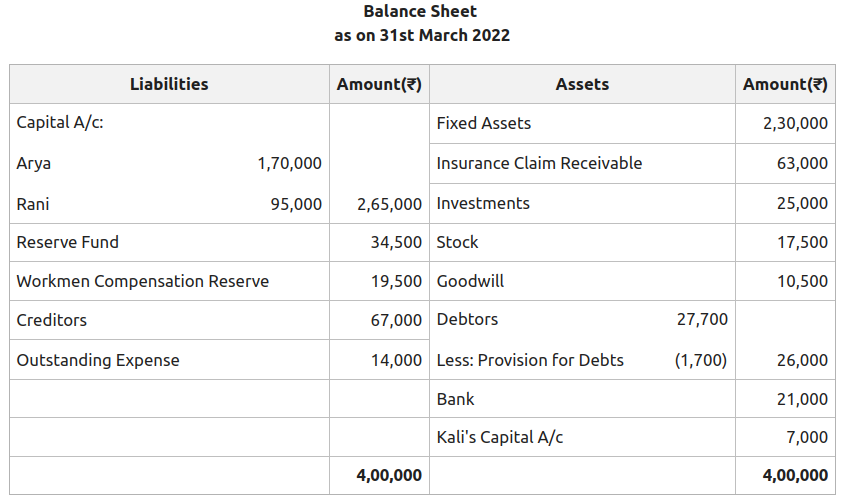The height and width of the screenshot is (502, 845).
Task: Select the Reserve Fund row label
Action: click(x=68, y=242)
